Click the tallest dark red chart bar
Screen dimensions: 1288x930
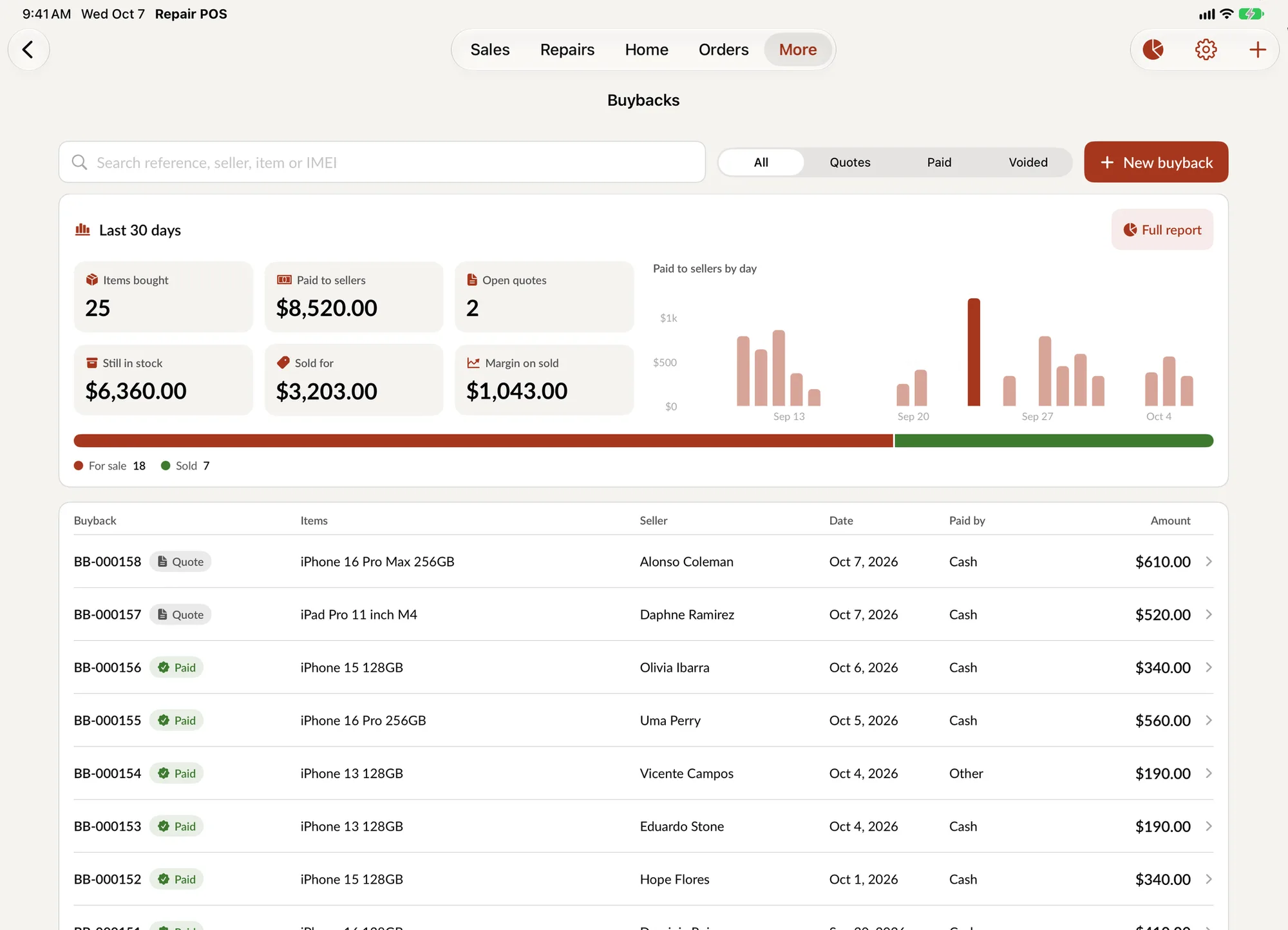click(974, 352)
